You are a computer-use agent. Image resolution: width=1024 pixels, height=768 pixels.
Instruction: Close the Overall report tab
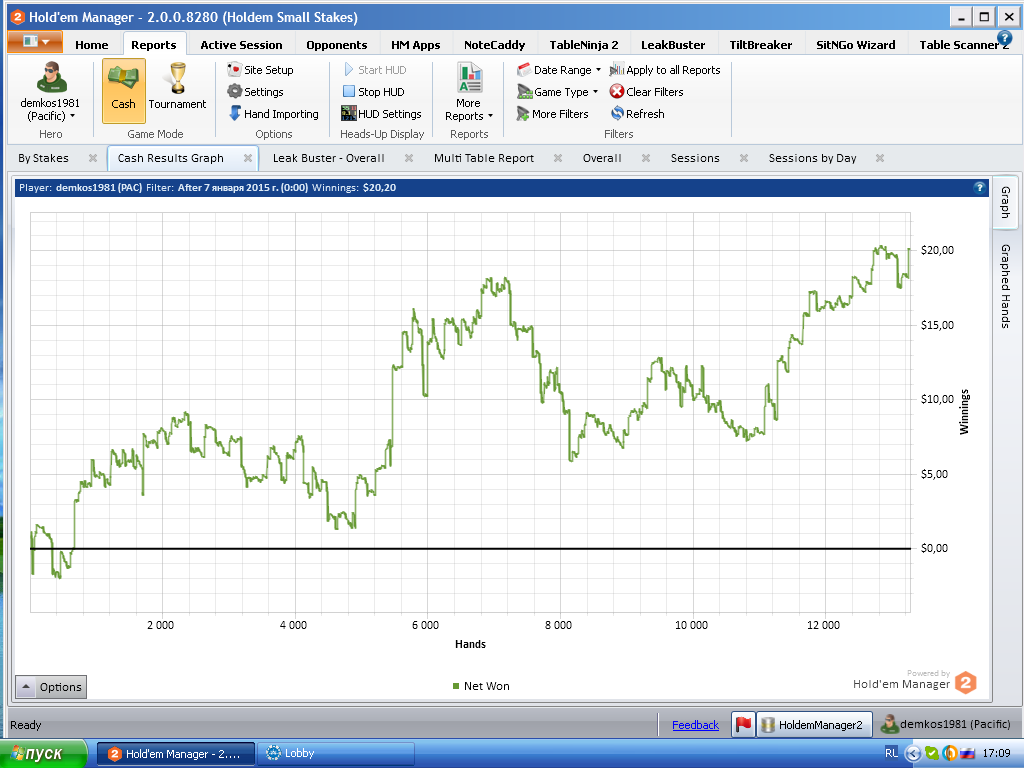point(645,158)
